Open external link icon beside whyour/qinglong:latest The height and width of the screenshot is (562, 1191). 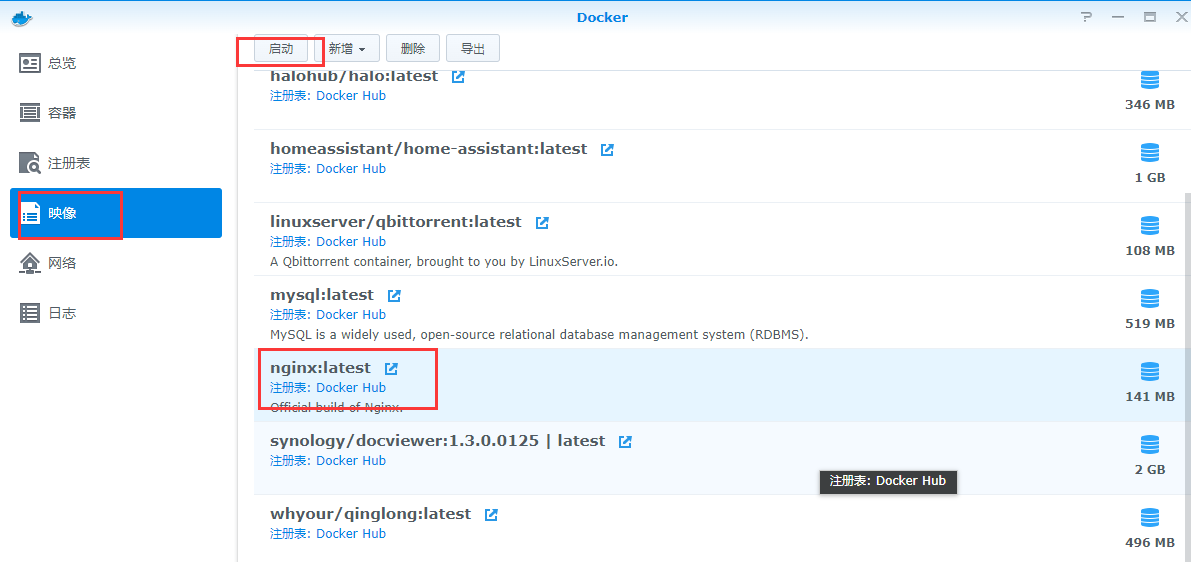tap(491, 514)
